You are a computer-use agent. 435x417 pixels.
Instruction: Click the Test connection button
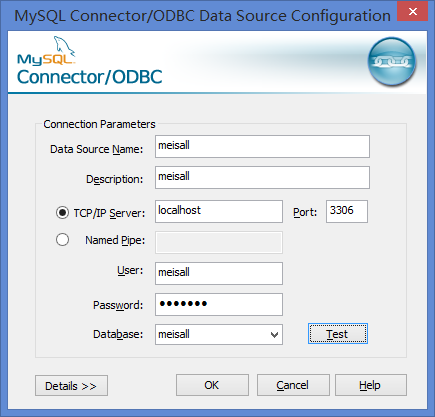338,333
